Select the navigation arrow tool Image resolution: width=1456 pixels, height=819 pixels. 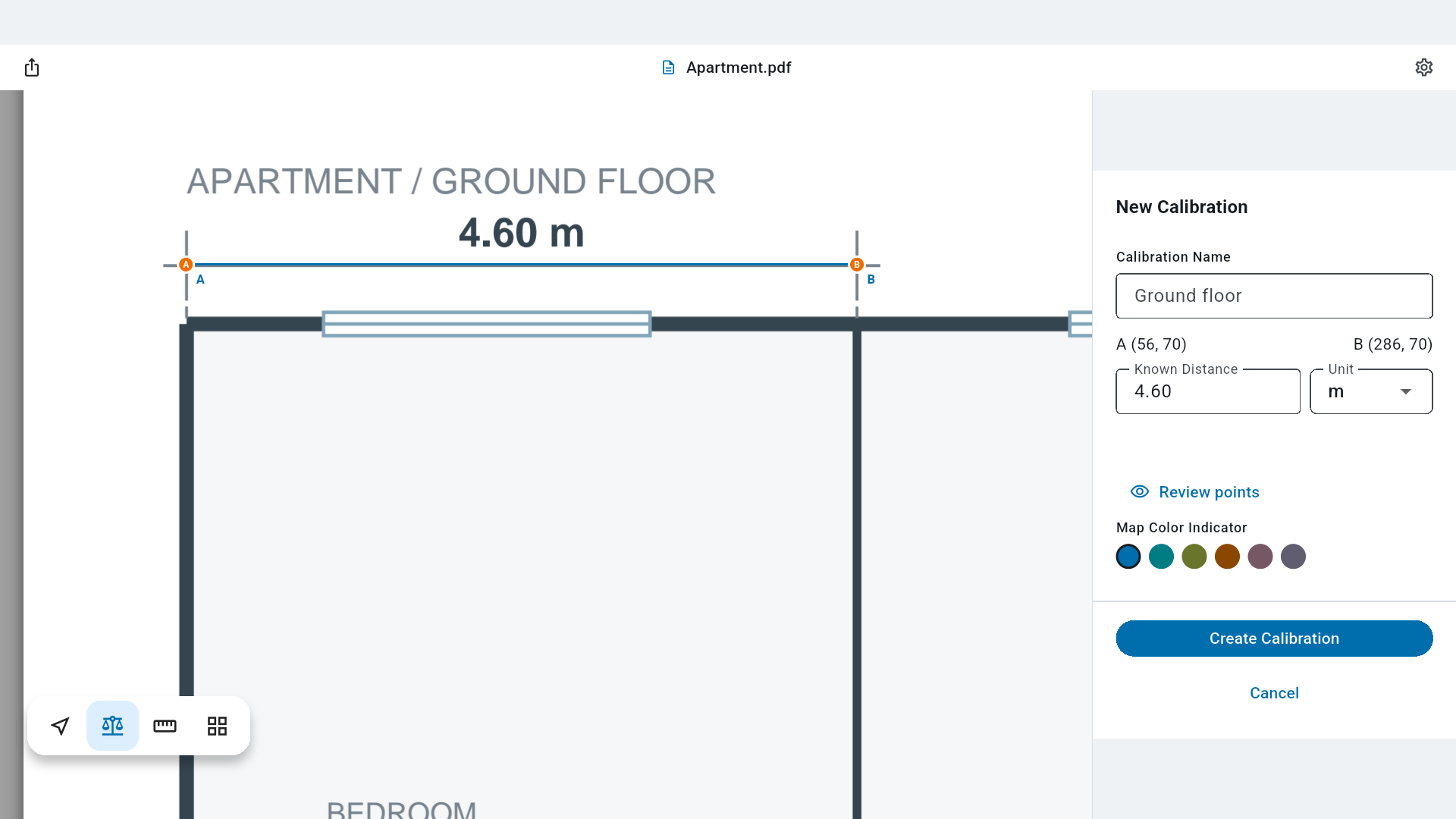pos(60,726)
